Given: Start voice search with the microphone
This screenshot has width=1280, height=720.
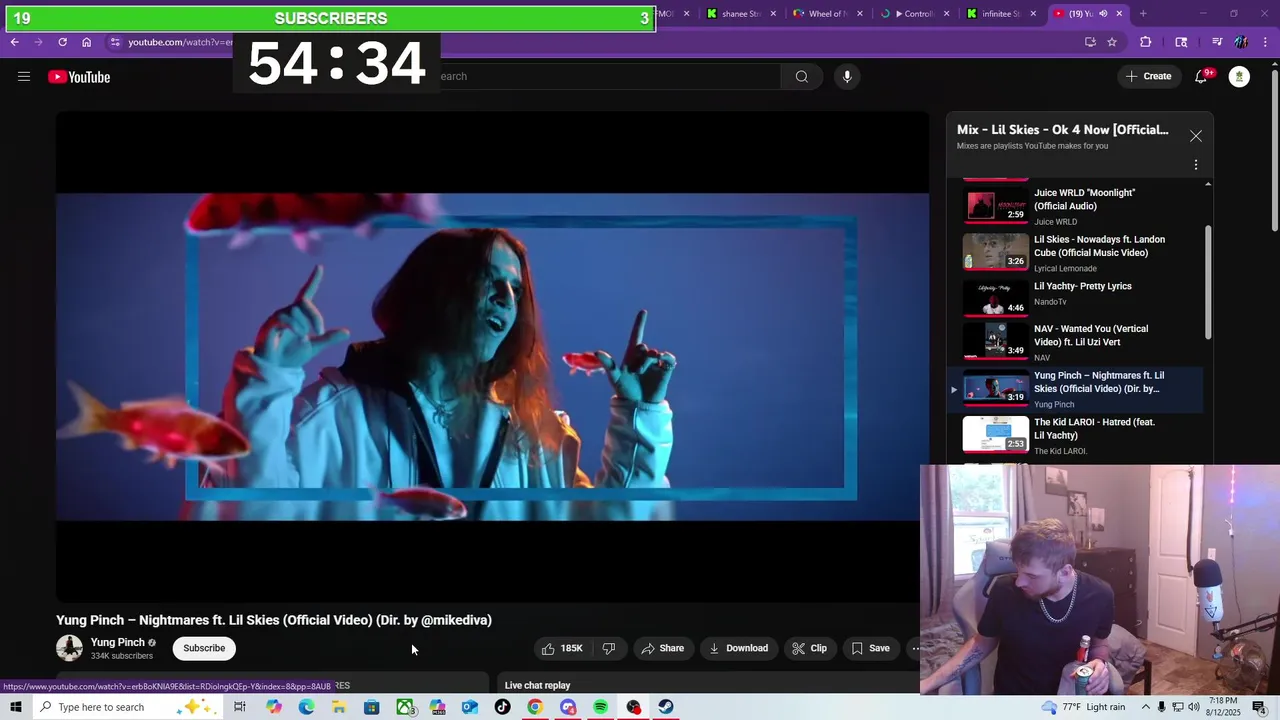Looking at the screenshot, I should coord(847,77).
